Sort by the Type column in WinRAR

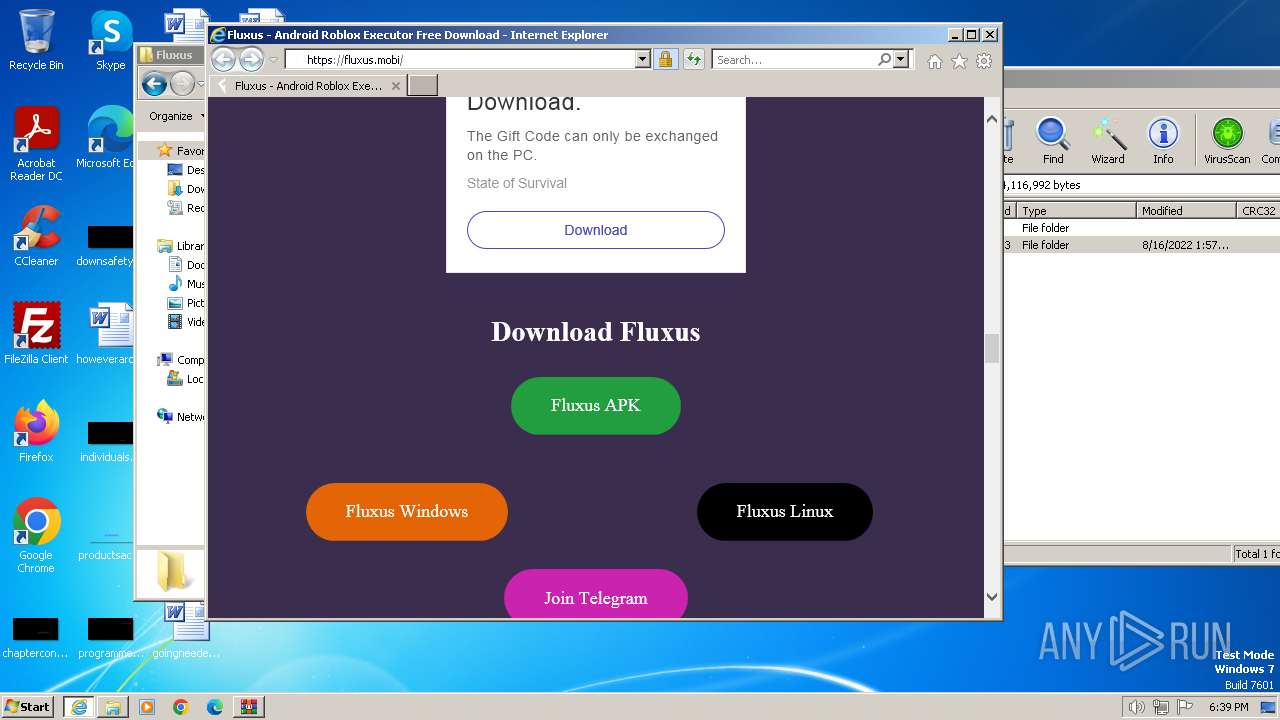pyautogui.click(x=1077, y=211)
